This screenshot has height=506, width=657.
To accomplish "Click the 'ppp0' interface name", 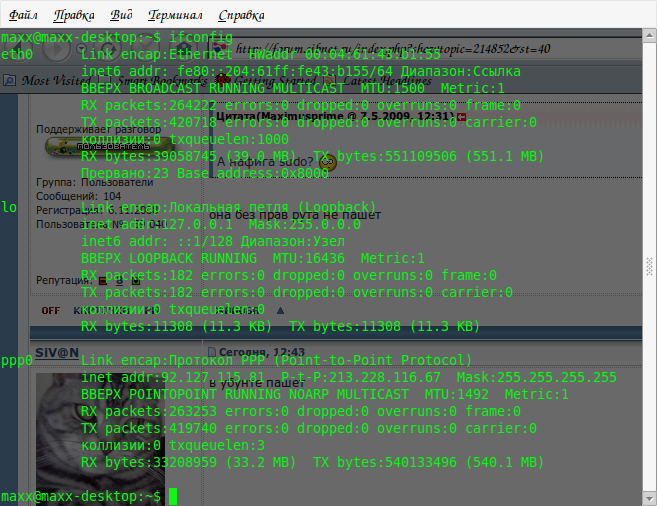I will coord(17,361).
